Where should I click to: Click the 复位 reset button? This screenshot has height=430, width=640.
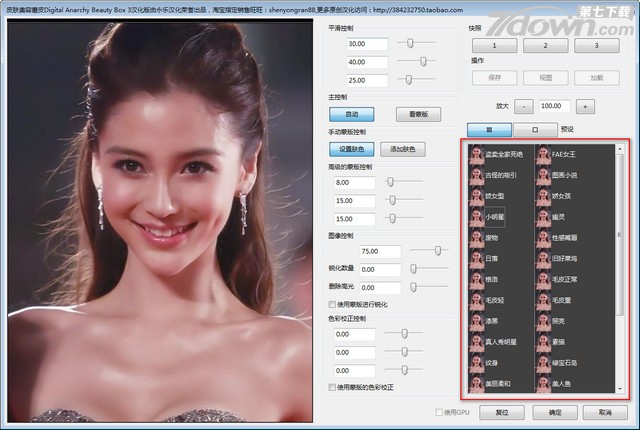pos(502,412)
